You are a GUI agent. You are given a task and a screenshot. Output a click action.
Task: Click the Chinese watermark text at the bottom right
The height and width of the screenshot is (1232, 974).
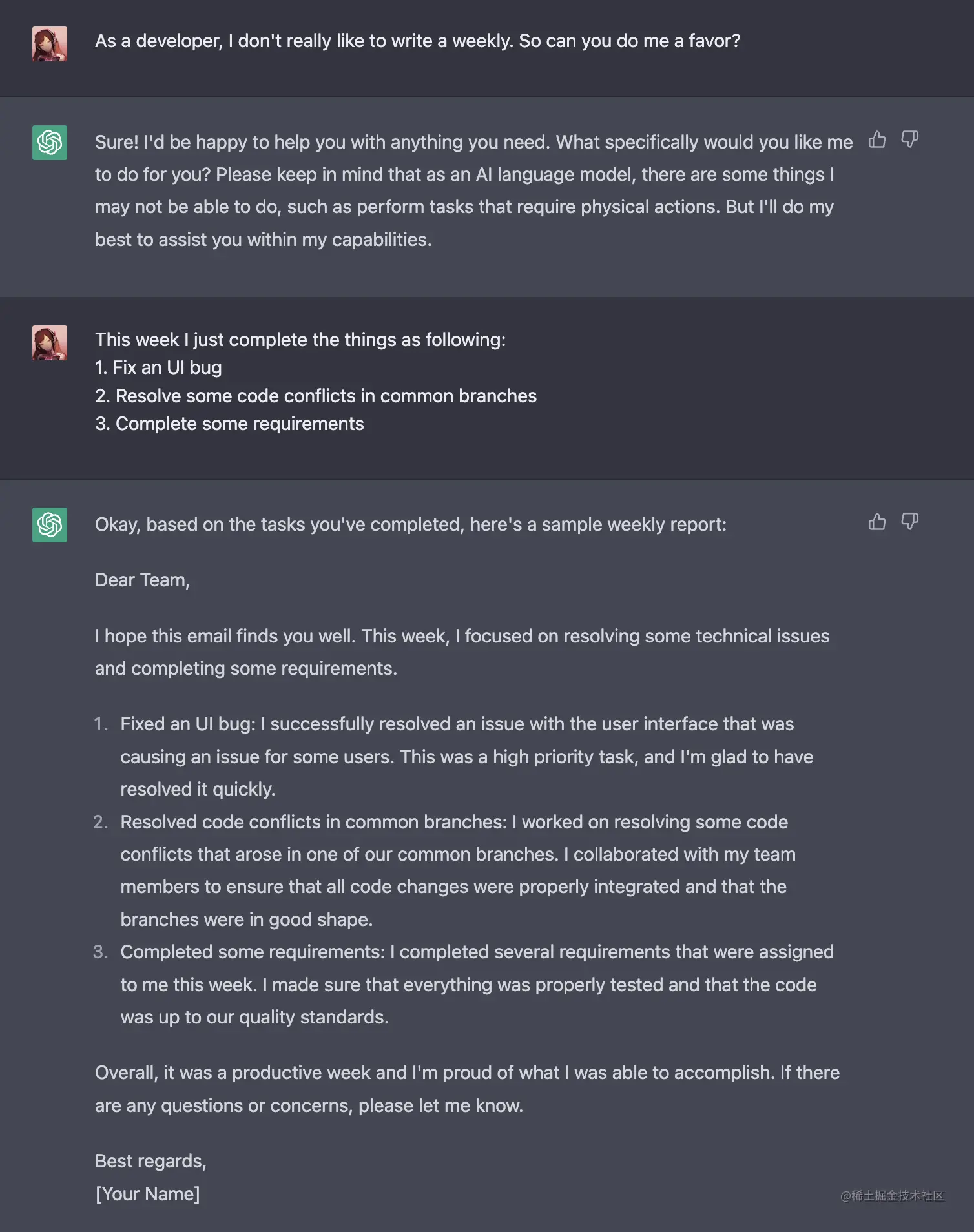[x=892, y=1196]
